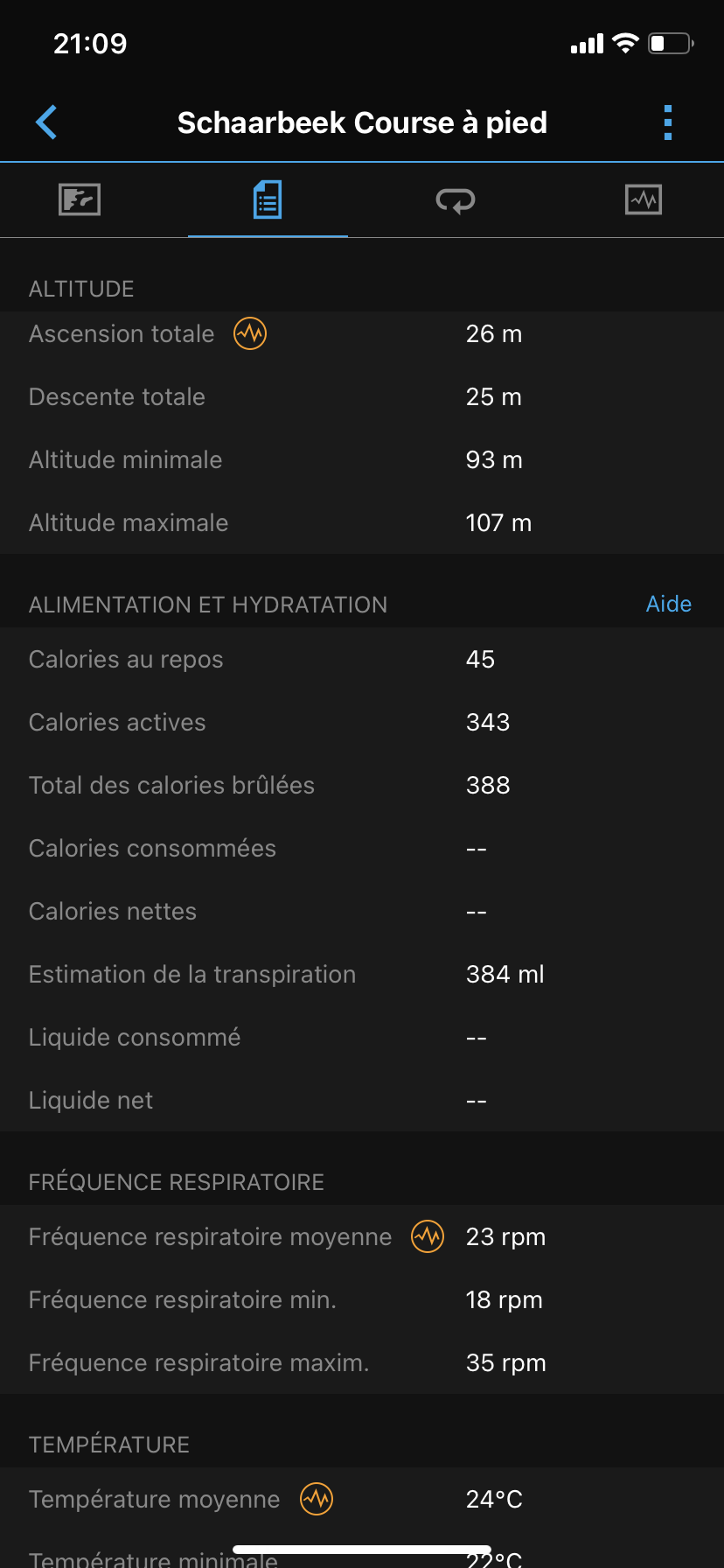Open the three-dot options menu
Image resolution: width=724 pixels, height=1568 pixels.
(668, 122)
